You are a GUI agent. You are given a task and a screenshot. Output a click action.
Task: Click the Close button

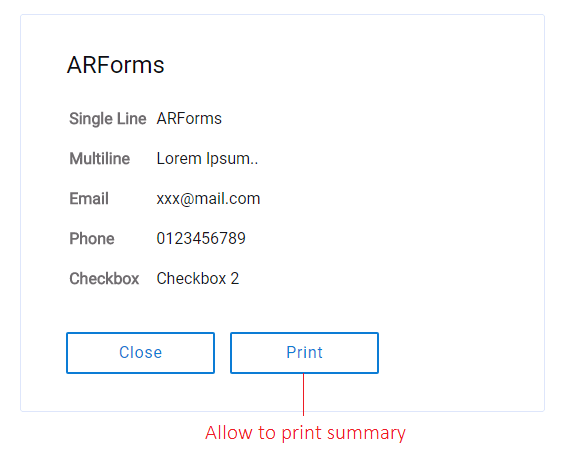coord(140,353)
